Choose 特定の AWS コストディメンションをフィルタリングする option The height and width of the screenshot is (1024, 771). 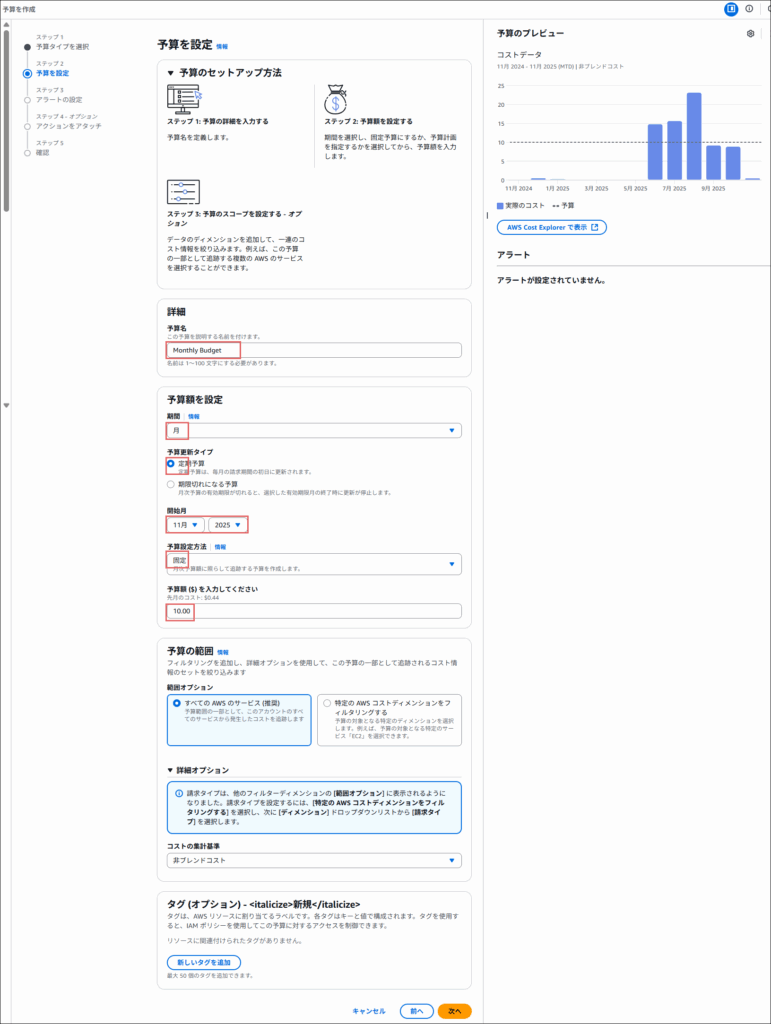tap(326, 704)
